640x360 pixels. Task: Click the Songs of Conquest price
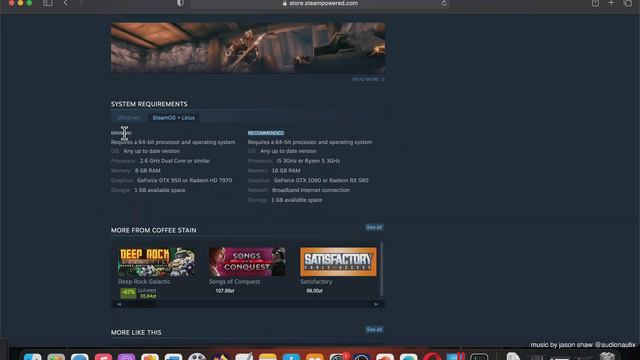pyautogui.click(x=225, y=291)
